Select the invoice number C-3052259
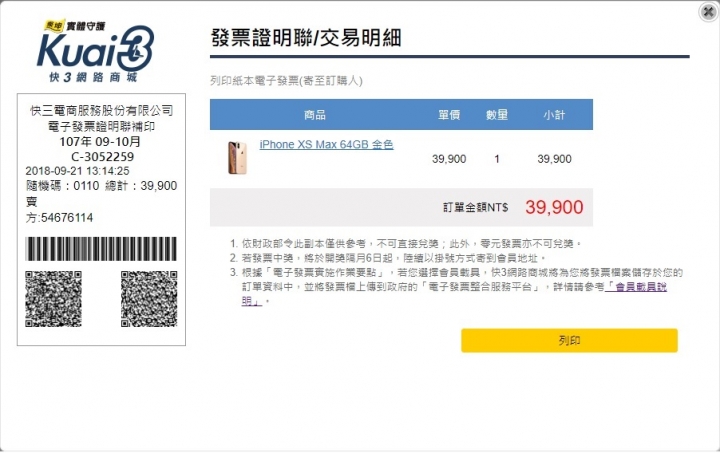The height and width of the screenshot is (453, 720). [102, 157]
